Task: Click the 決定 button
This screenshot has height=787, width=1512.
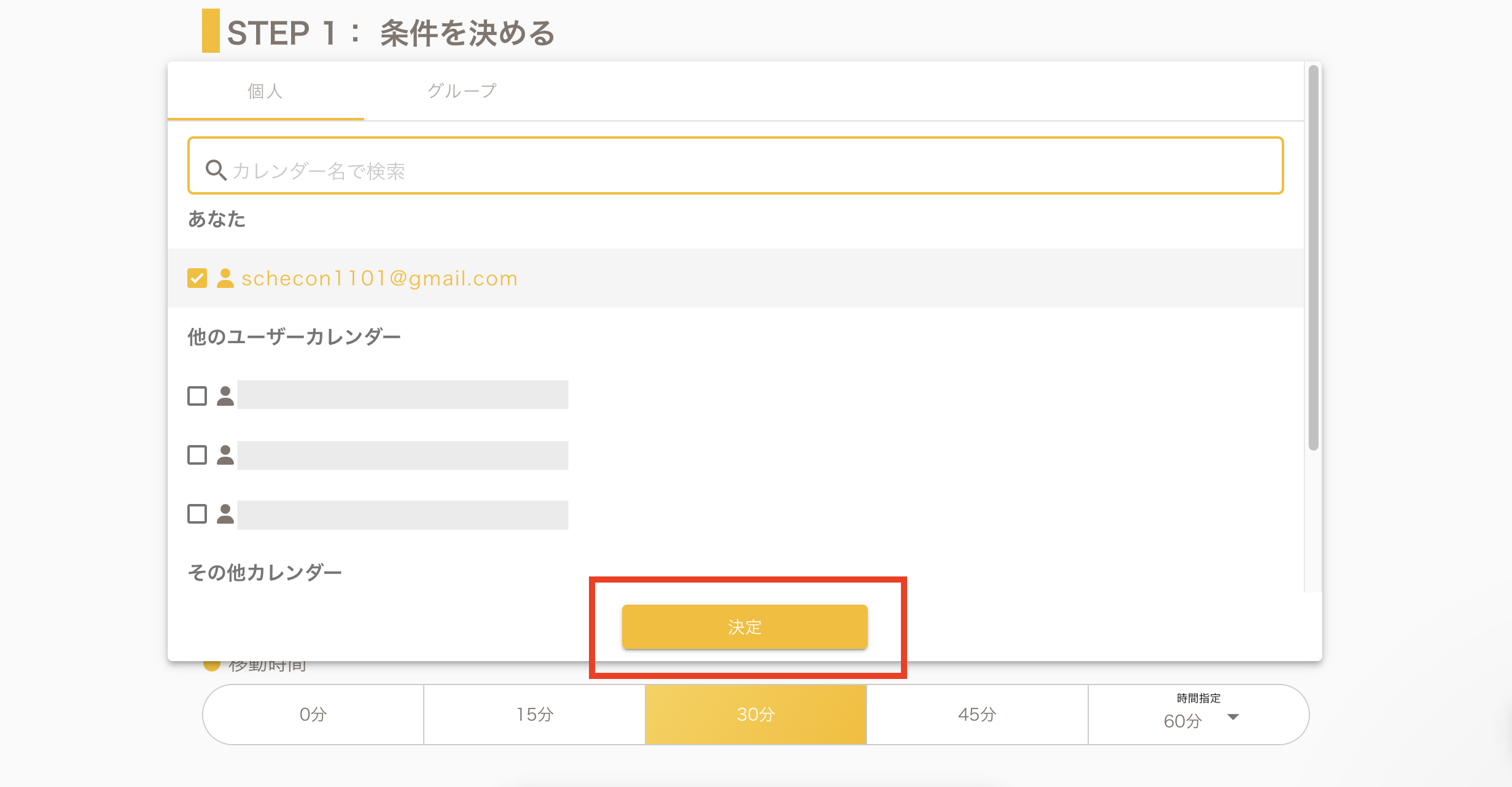Action: [x=744, y=627]
